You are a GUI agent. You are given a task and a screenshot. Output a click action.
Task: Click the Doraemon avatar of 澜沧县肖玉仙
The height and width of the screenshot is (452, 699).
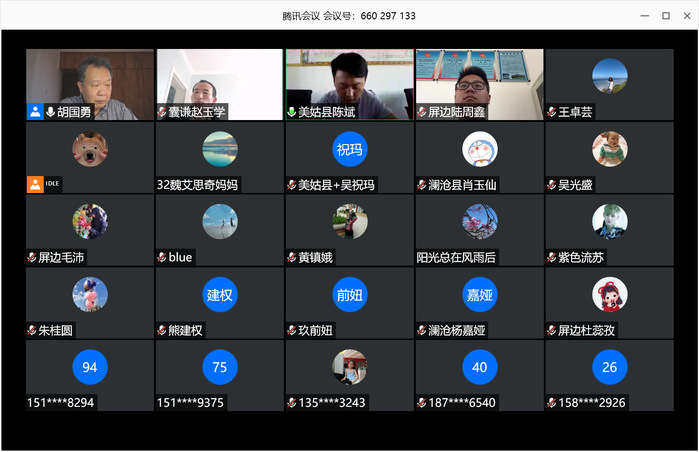click(x=480, y=149)
